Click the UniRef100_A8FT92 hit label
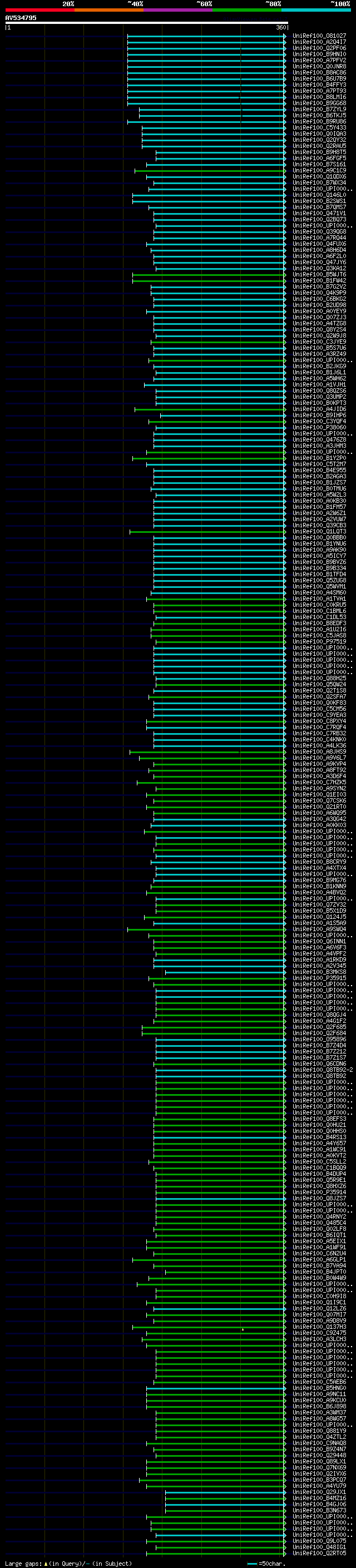This screenshot has height=1568, width=356. pos(319,770)
